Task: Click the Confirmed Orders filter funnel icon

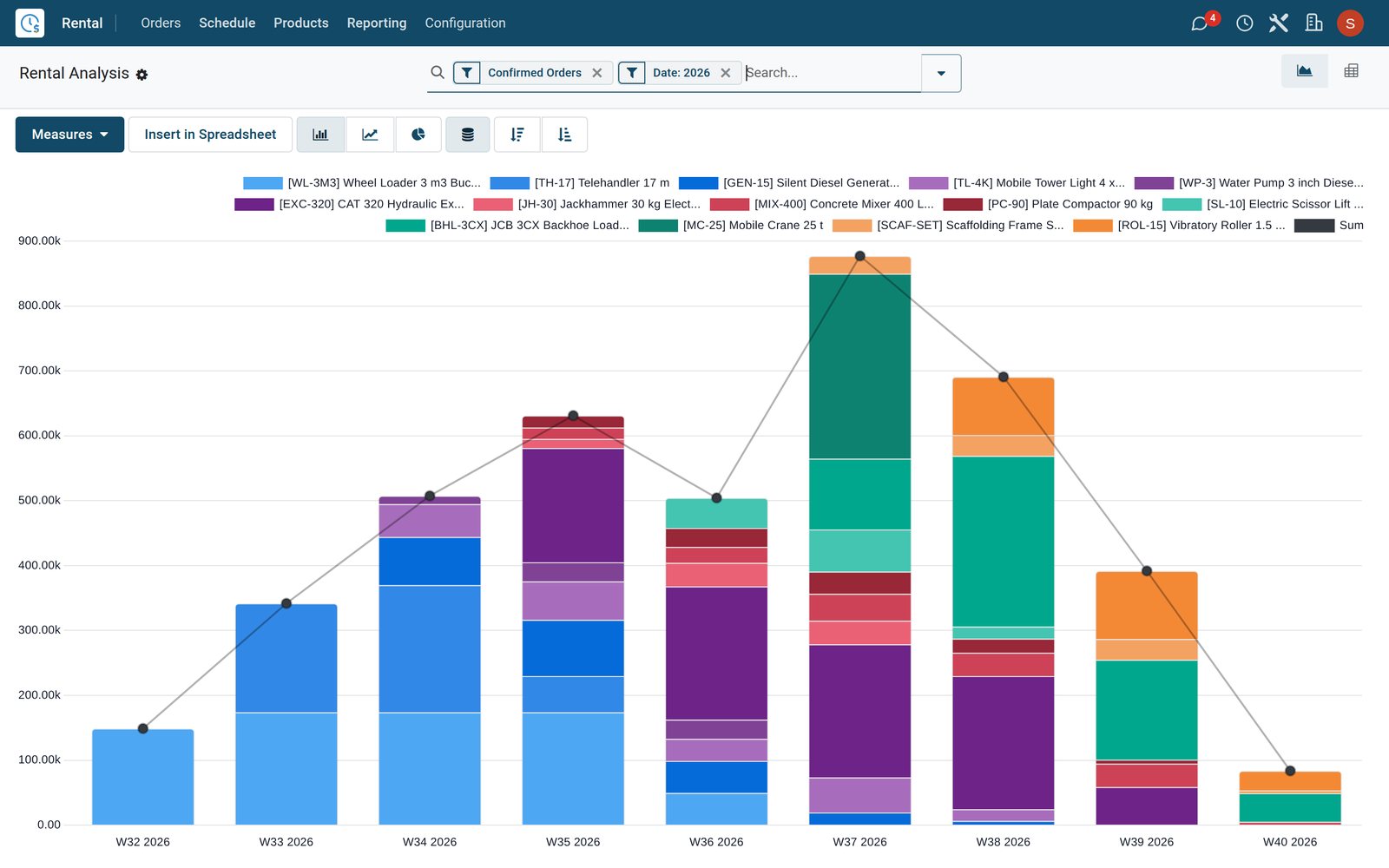Action: pyautogui.click(x=467, y=73)
